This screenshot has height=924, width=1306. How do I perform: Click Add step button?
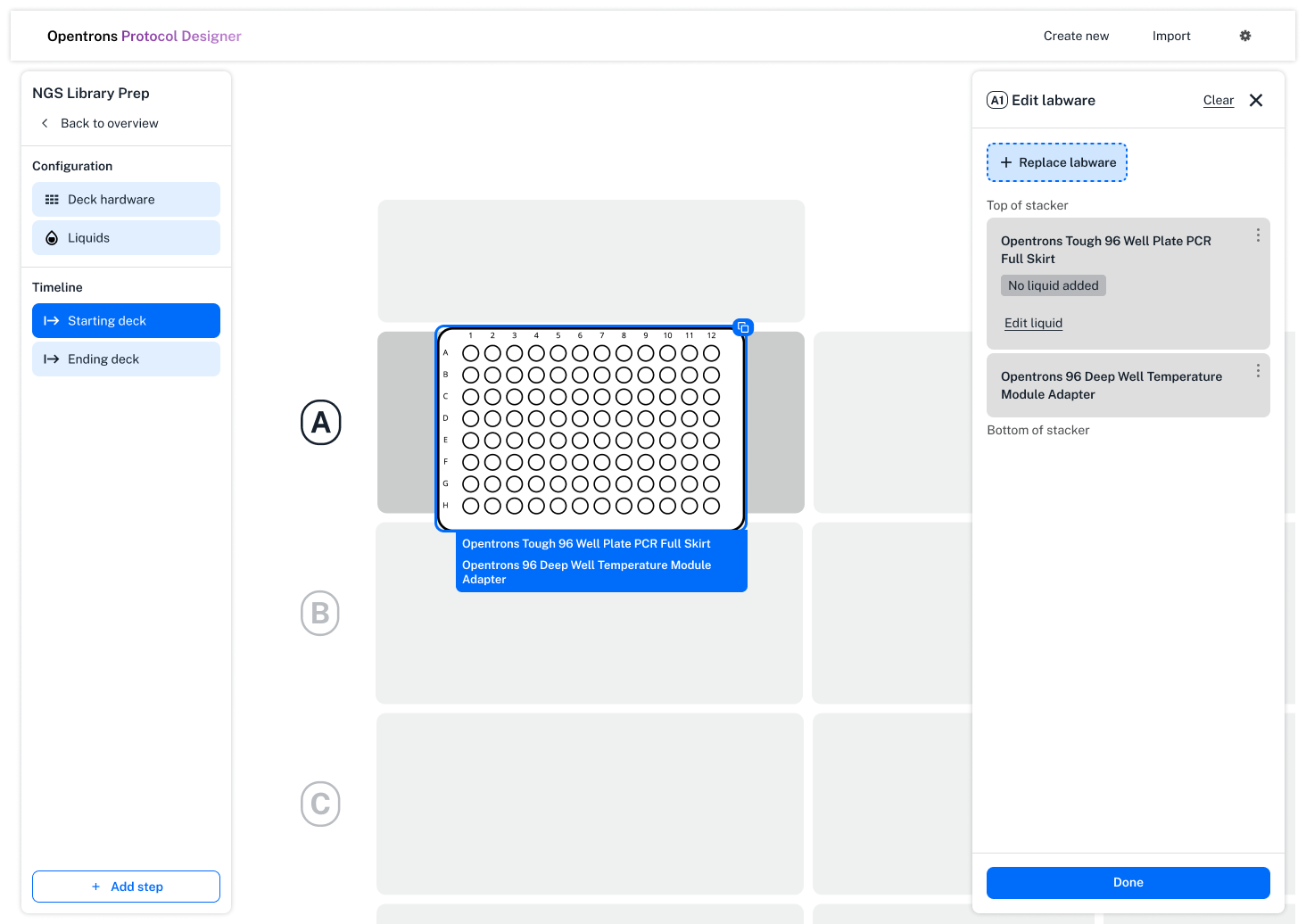[126, 887]
